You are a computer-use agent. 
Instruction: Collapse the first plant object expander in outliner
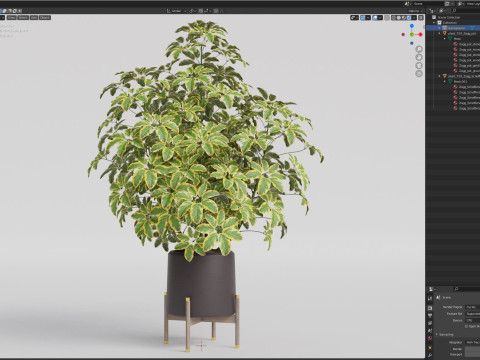pyautogui.click(x=439, y=33)
